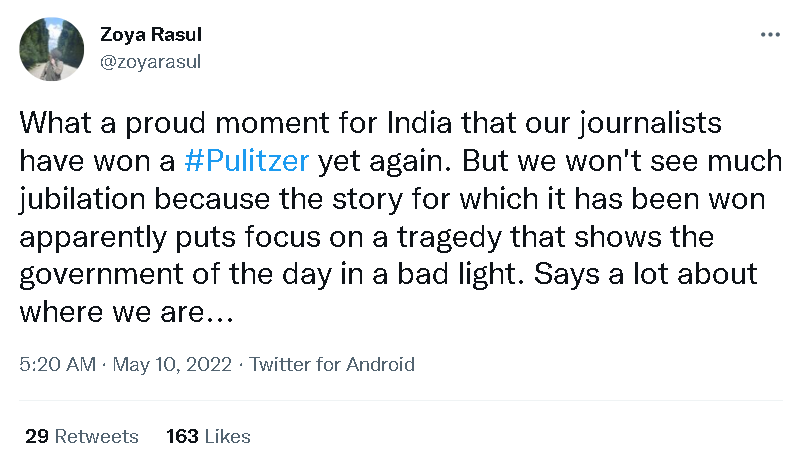The image size is (803, 460).
Task: Click the number 163 beside Likes
Action: [x=182, y=437]
